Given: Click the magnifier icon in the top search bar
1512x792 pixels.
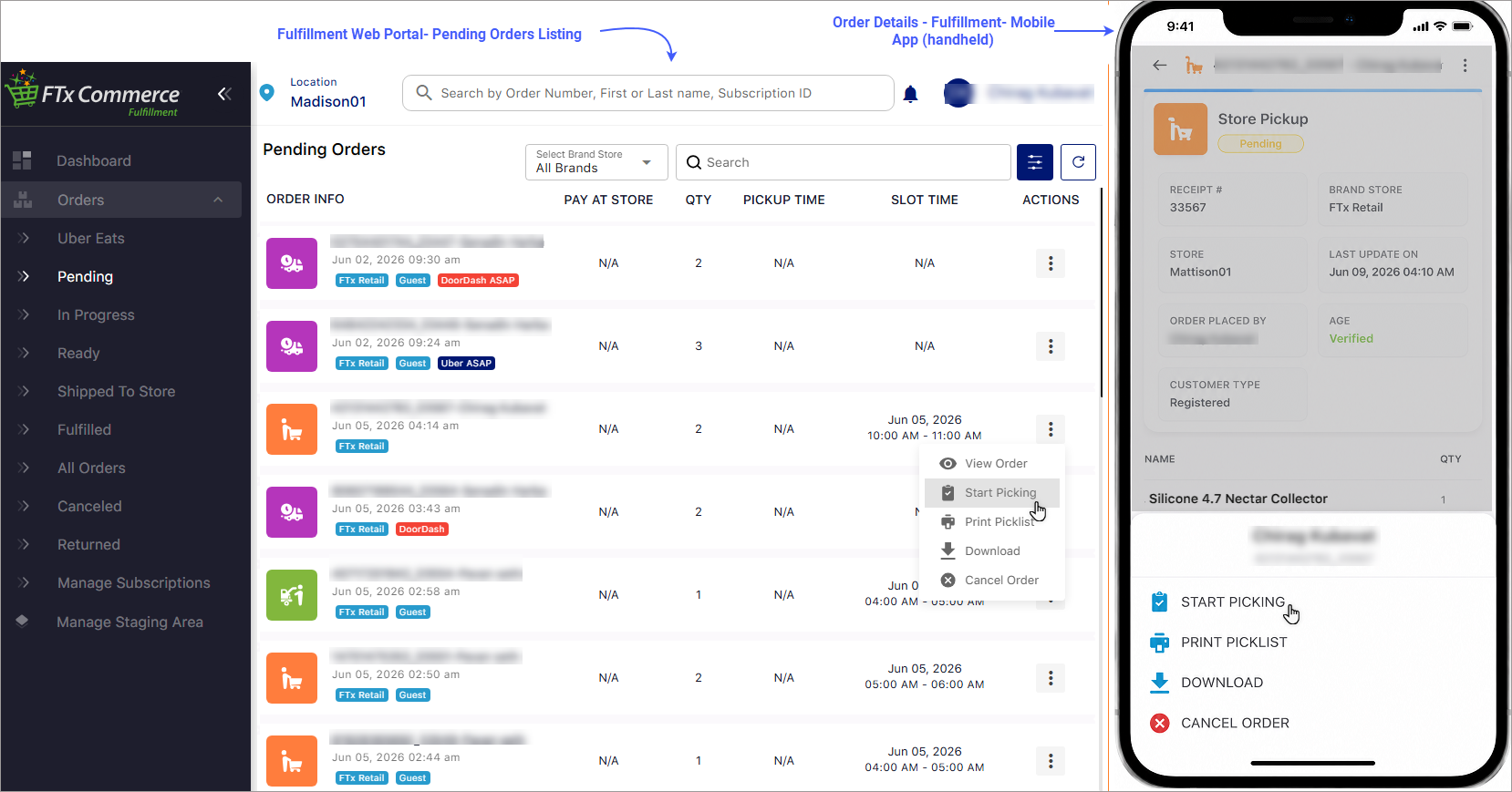Looking at the screenshot, I should point(424,92).
